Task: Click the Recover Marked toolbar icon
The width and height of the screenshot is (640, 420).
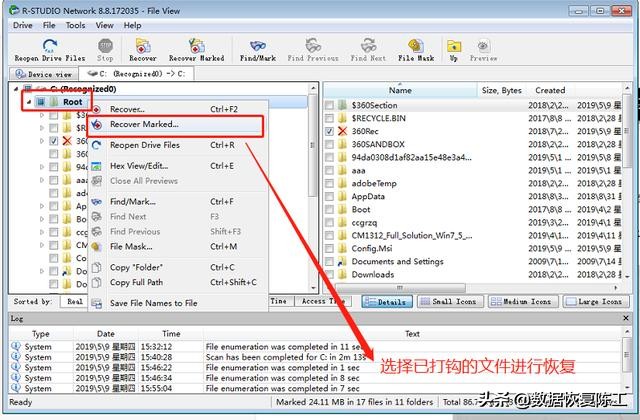Action: click(196, 45)
